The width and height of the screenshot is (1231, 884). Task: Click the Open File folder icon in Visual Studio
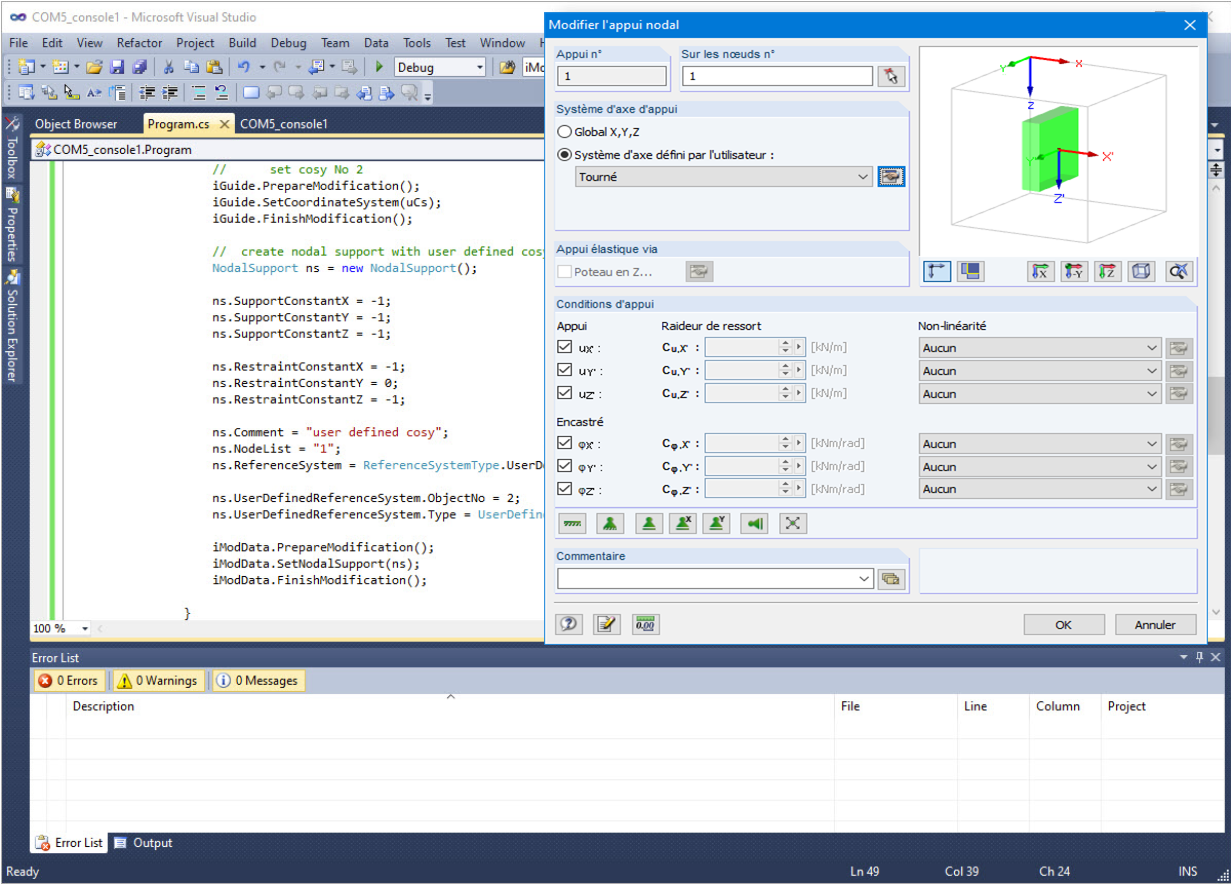click(x=94, y=67)
